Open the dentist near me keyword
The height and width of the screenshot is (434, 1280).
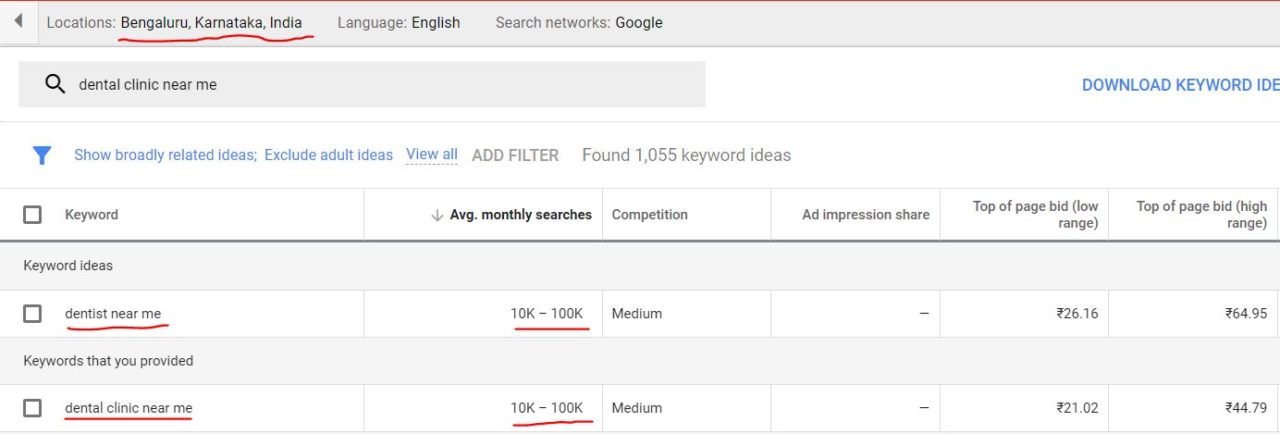tap(113, 313)
